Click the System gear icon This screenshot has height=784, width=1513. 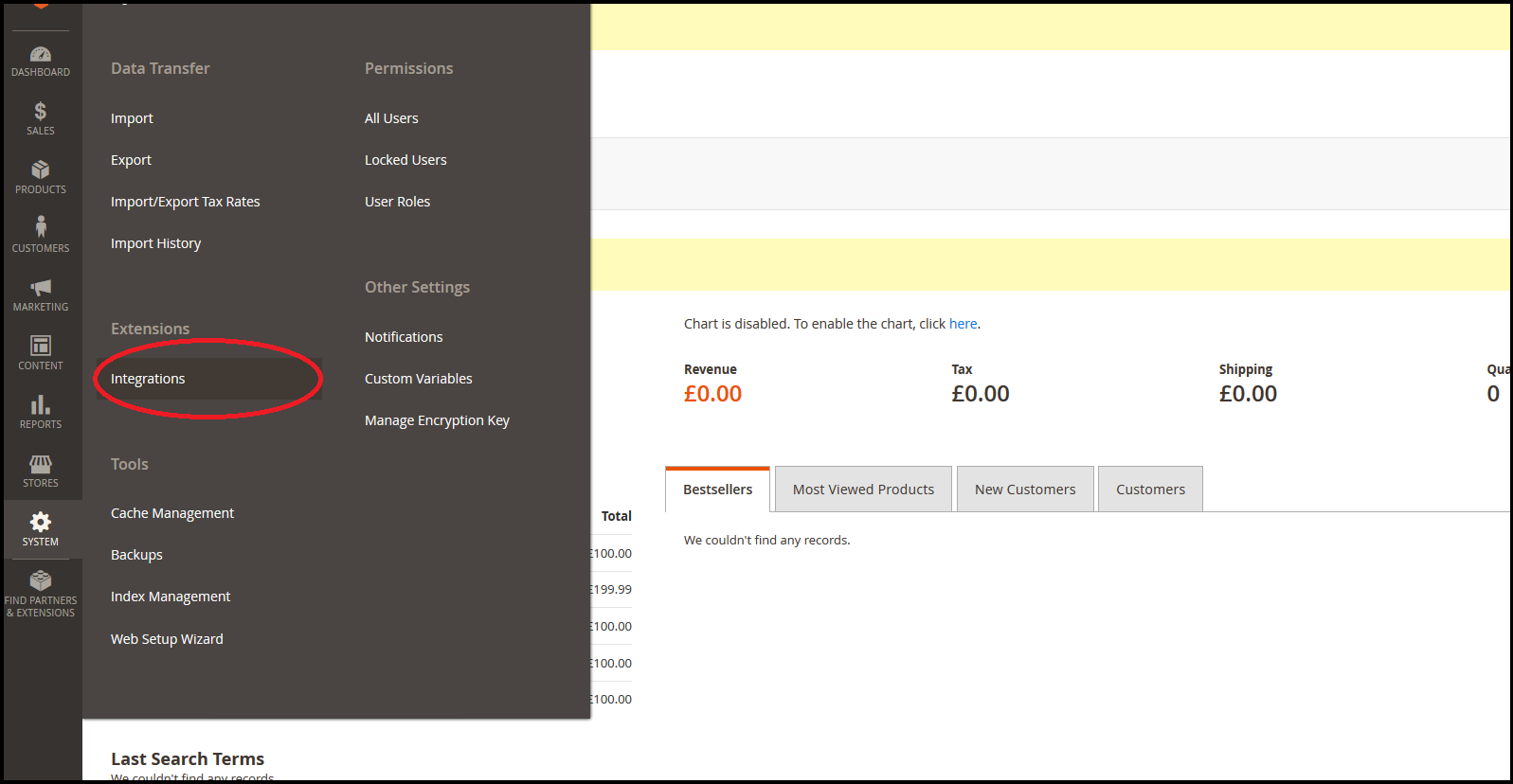pyautogui.click(x=41, y=523)
